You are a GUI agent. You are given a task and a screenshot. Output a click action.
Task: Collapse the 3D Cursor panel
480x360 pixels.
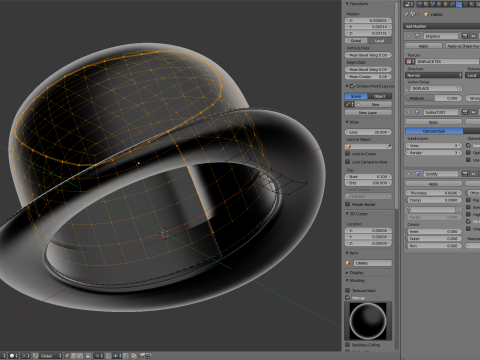click(x=347, y=214)
